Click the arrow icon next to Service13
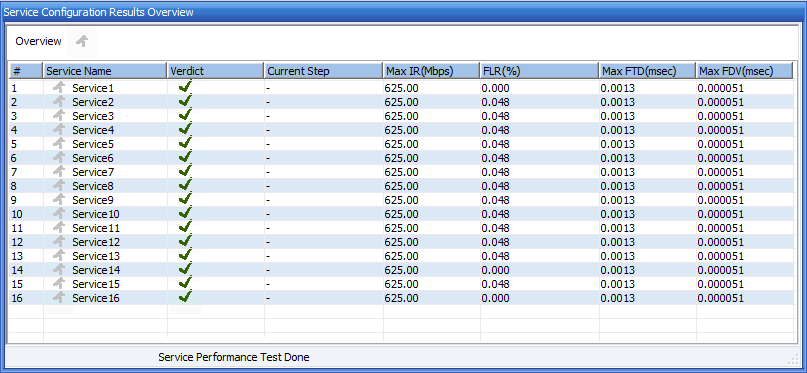This screenshot has width=807, height=373. tap(60, 255)
